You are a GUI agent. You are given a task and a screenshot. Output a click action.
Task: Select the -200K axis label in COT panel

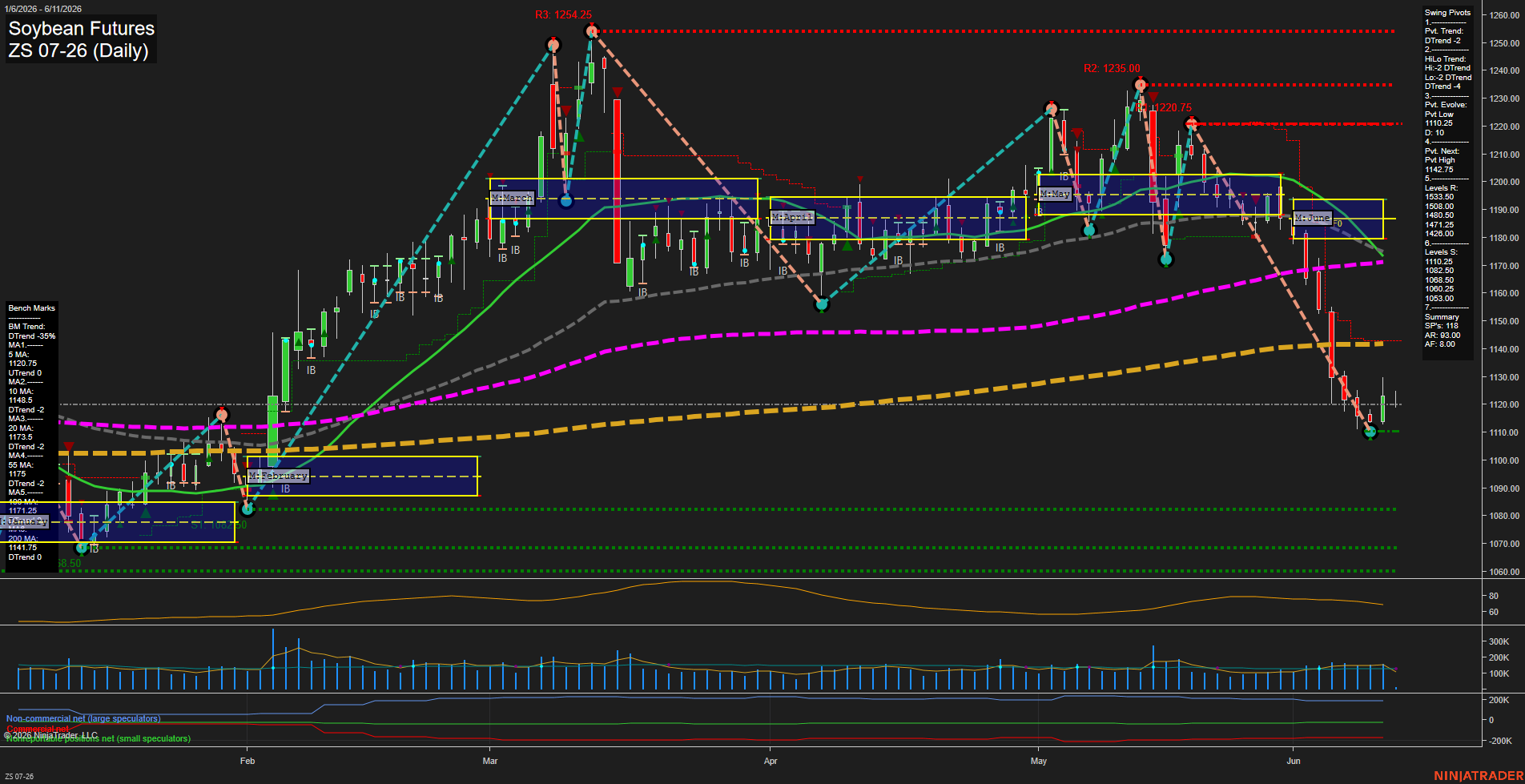coord(1499,741)
